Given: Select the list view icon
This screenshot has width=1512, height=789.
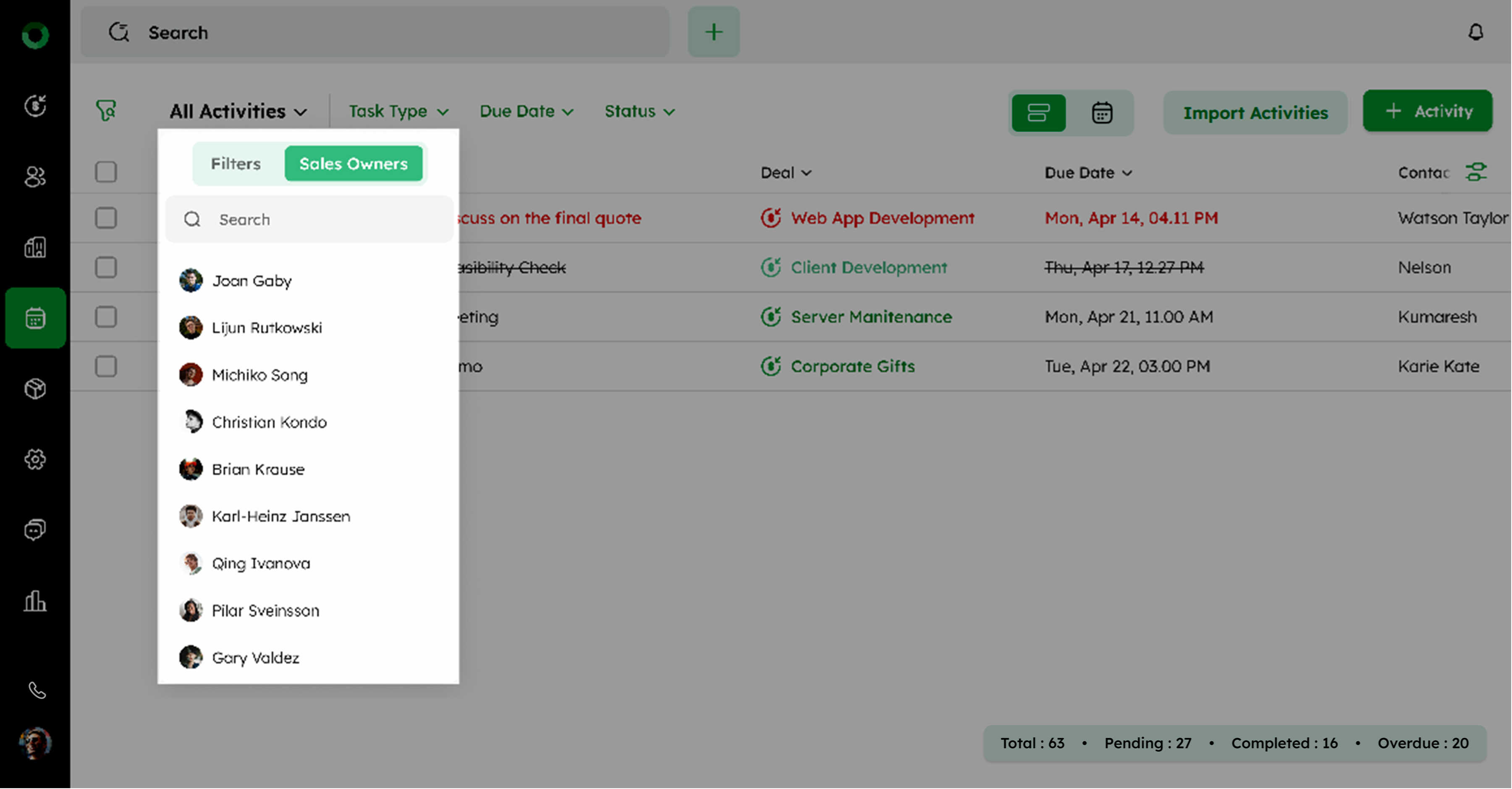Looking at the screenshot, I should coord(1038,113).
